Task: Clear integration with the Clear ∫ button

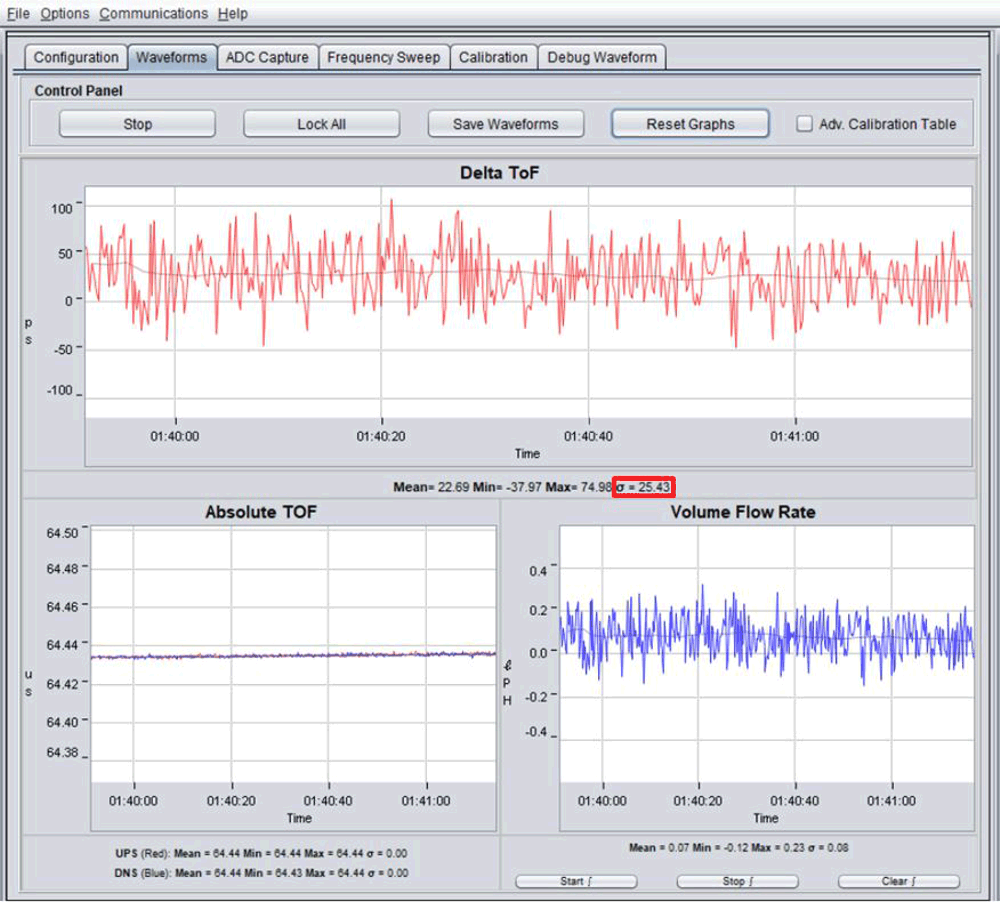Action: click(898, 881)
